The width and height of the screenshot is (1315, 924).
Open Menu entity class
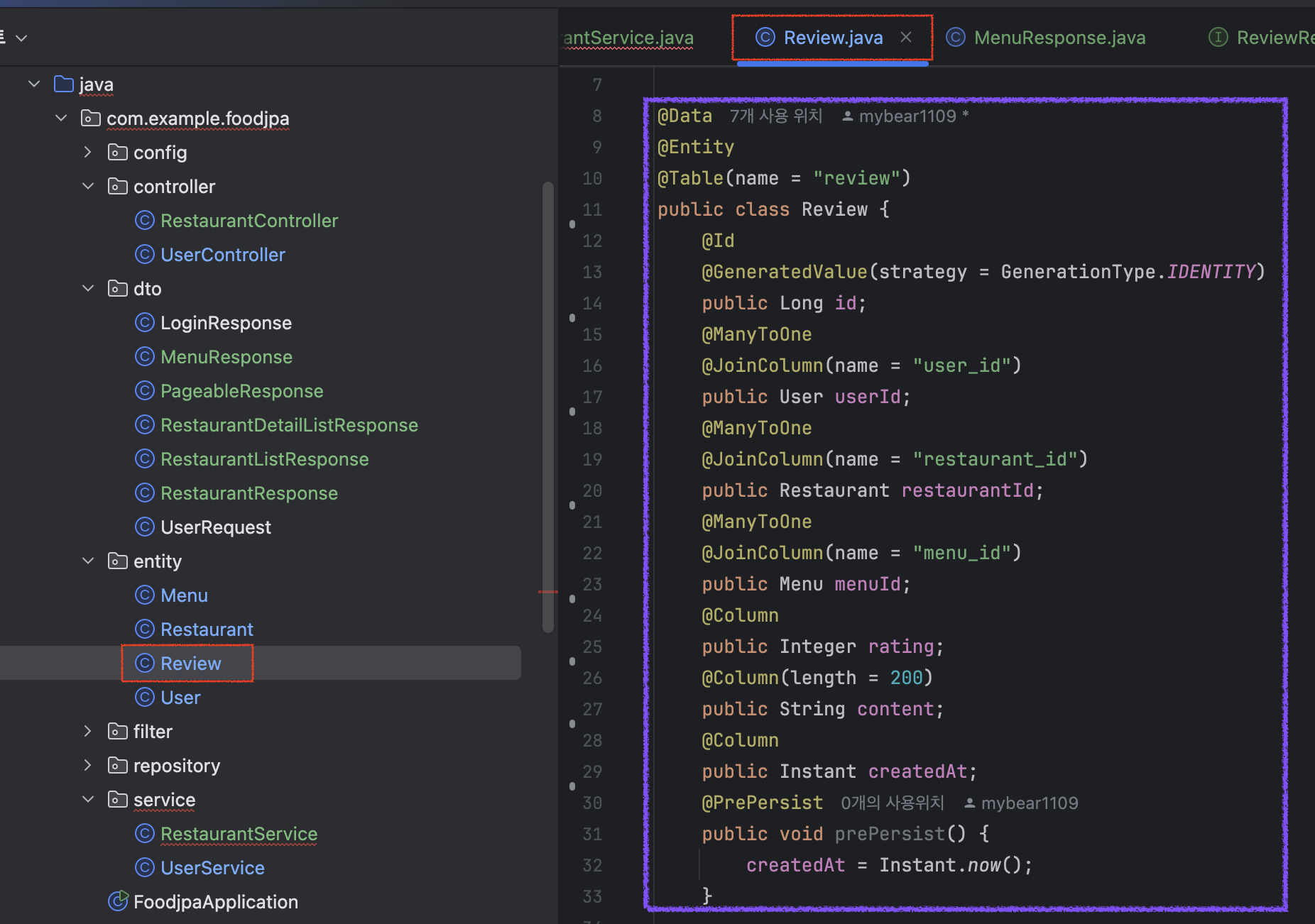(x=184, y=595)
